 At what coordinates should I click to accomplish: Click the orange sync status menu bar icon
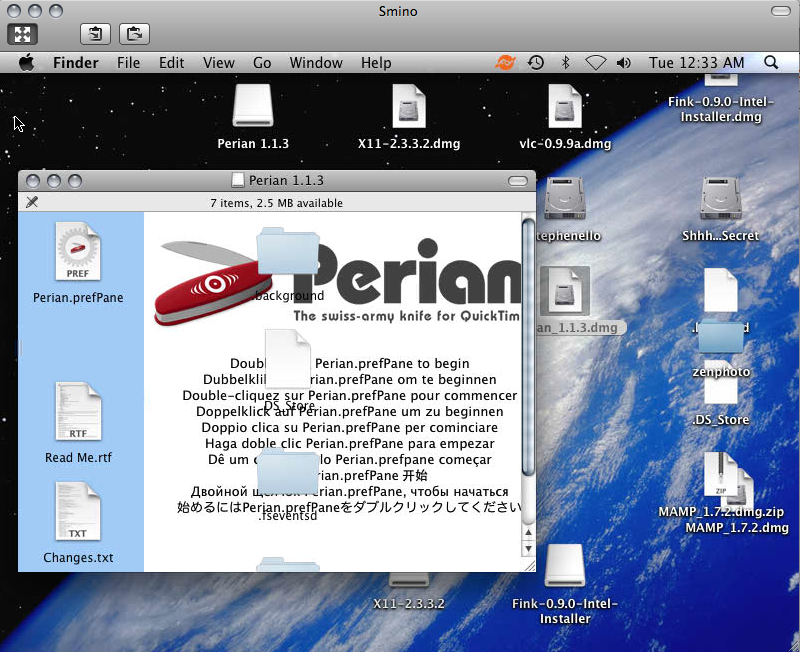[x=505, y=63]
